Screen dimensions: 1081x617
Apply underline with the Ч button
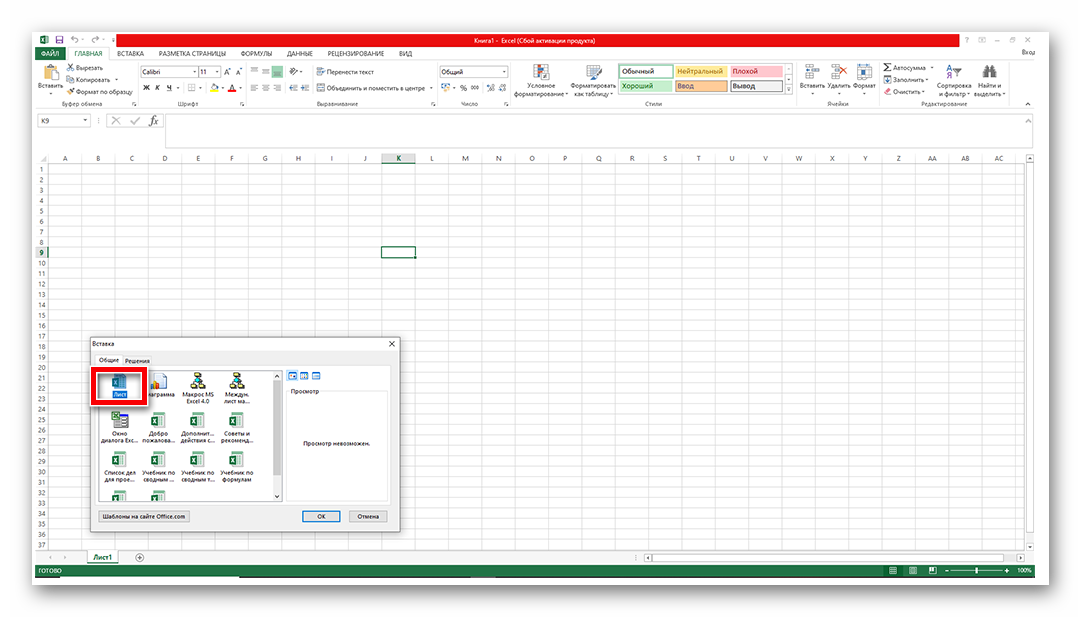pos(169,88)
